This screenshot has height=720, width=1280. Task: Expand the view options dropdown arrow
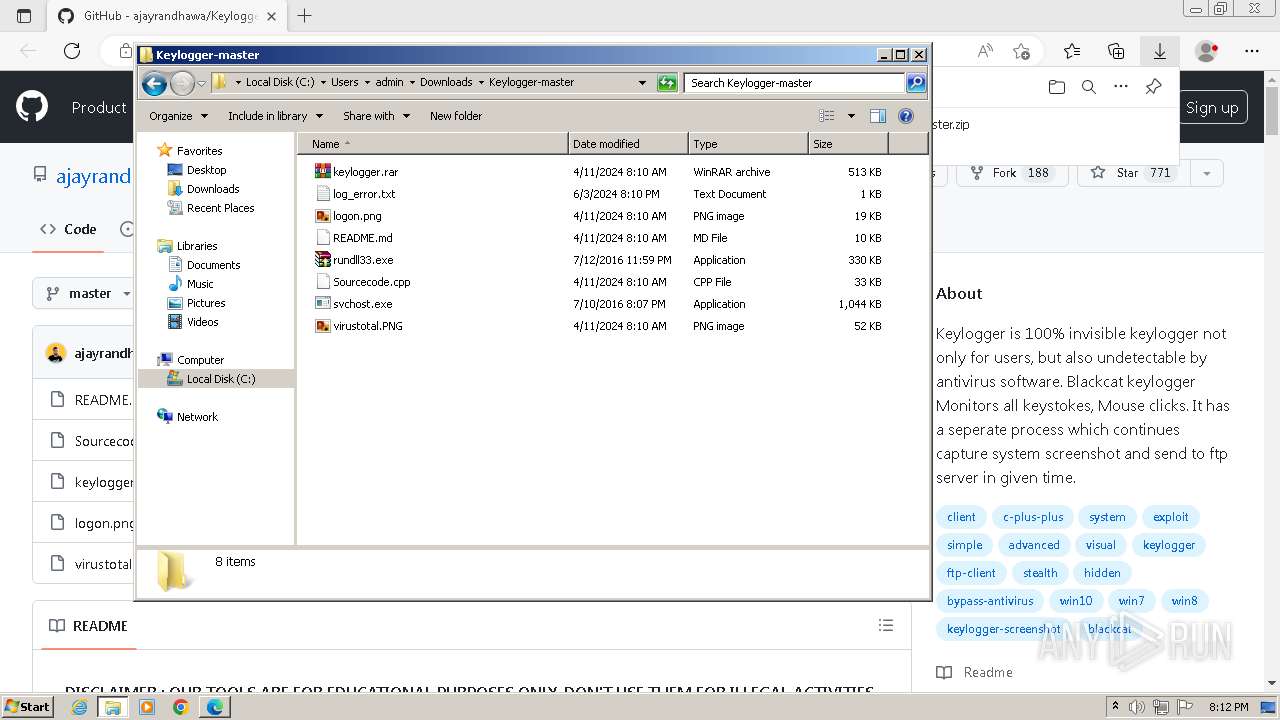point(851,116)
